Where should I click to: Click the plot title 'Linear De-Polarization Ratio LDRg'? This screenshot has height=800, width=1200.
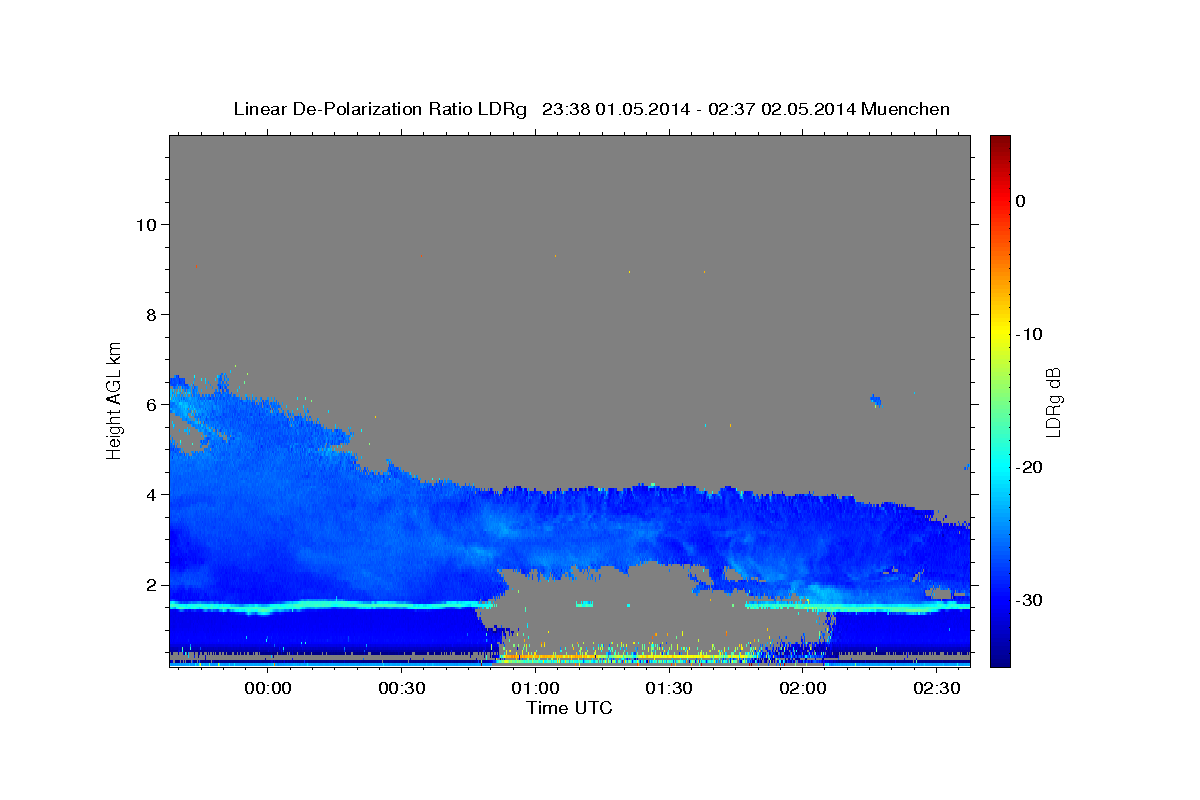pyautogui.click(x=380, y=109)
